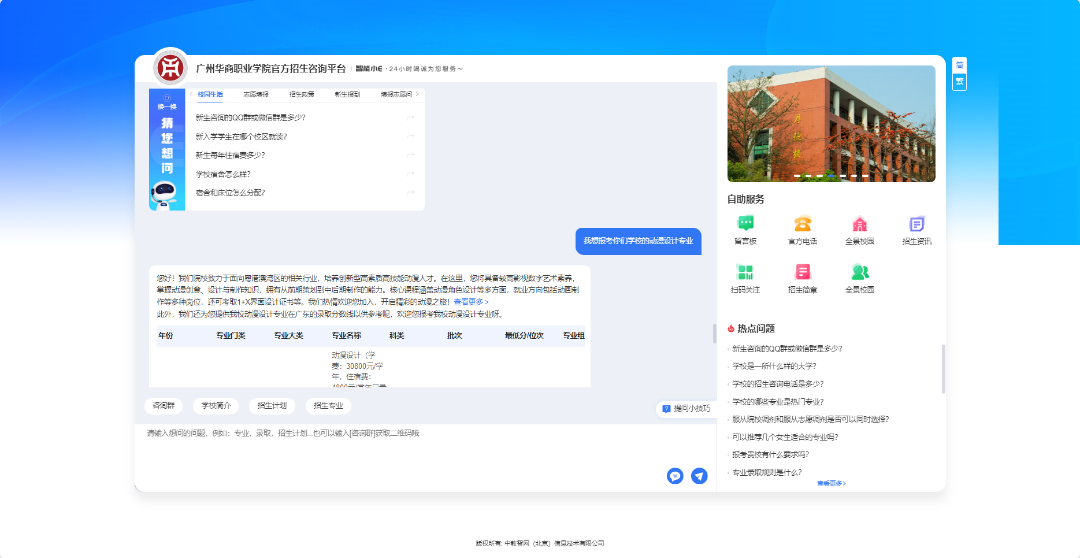1080x558 pixels.
Task: Click the blue paper-plane send icon
Action: pos(699,476)
